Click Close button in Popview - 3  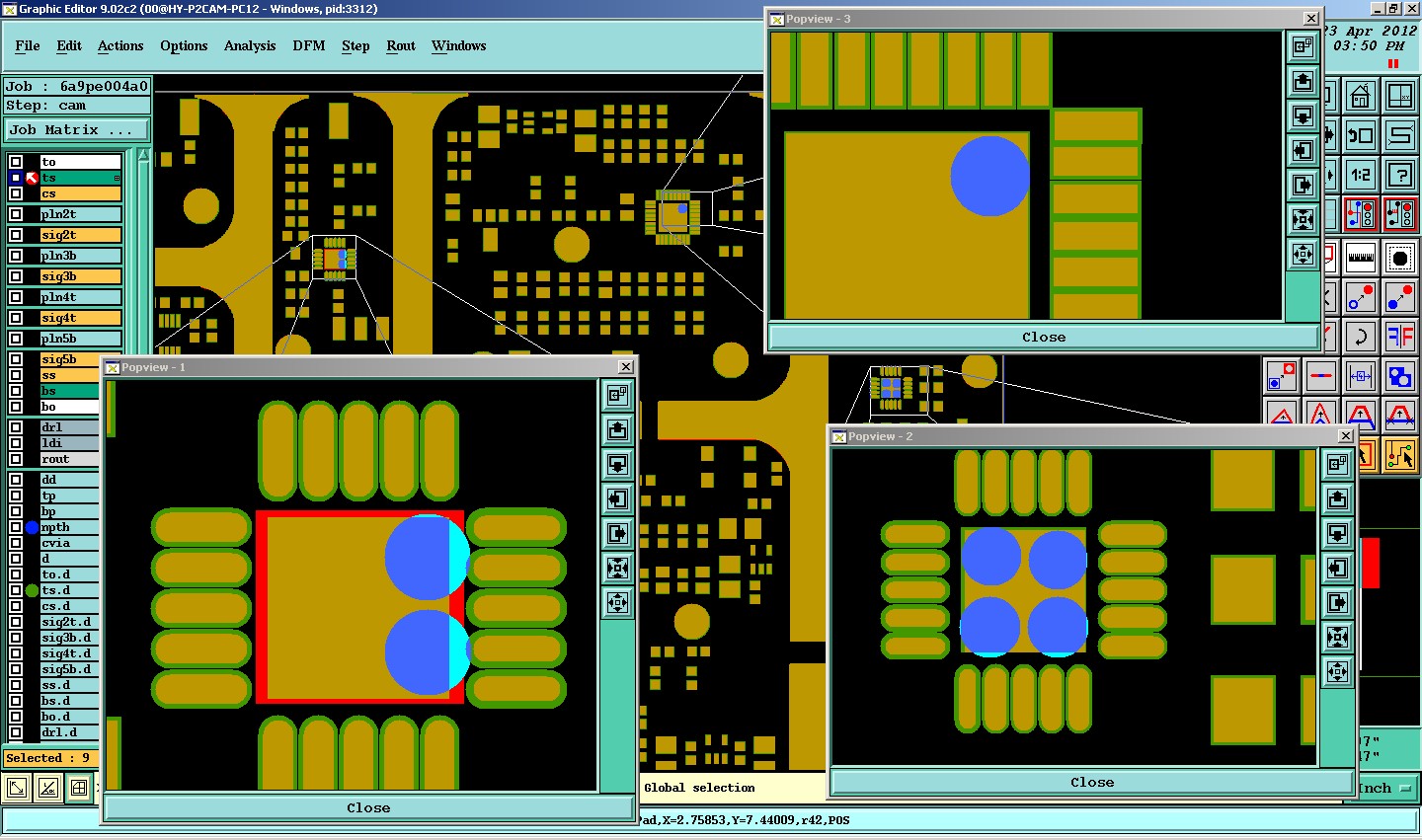click(1044, 337)
